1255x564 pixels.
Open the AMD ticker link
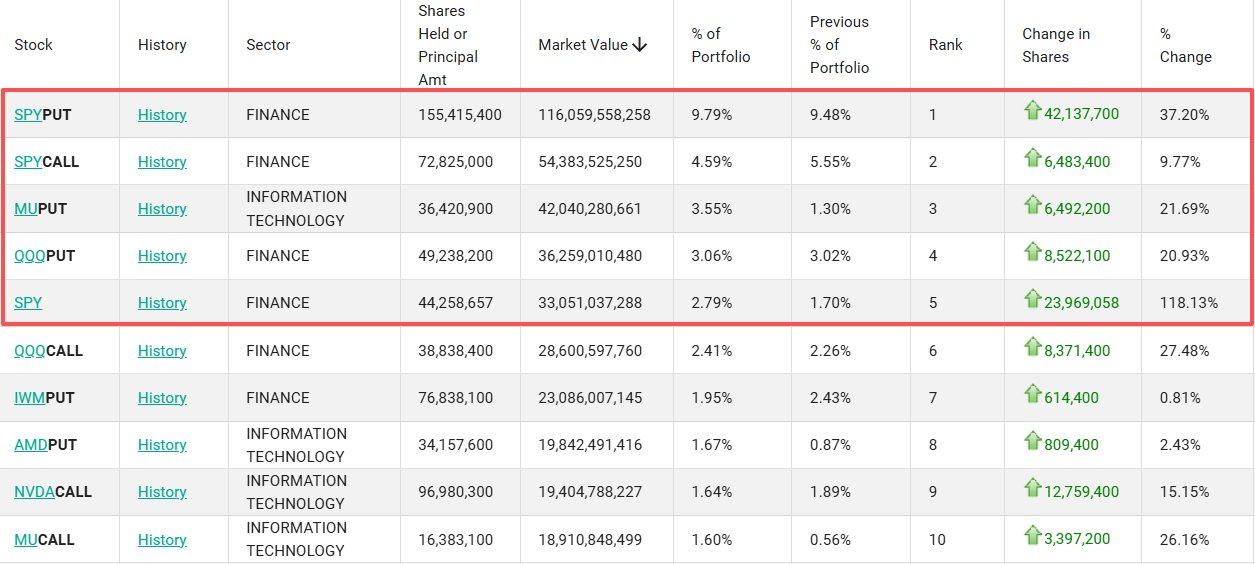coord(31,445)
